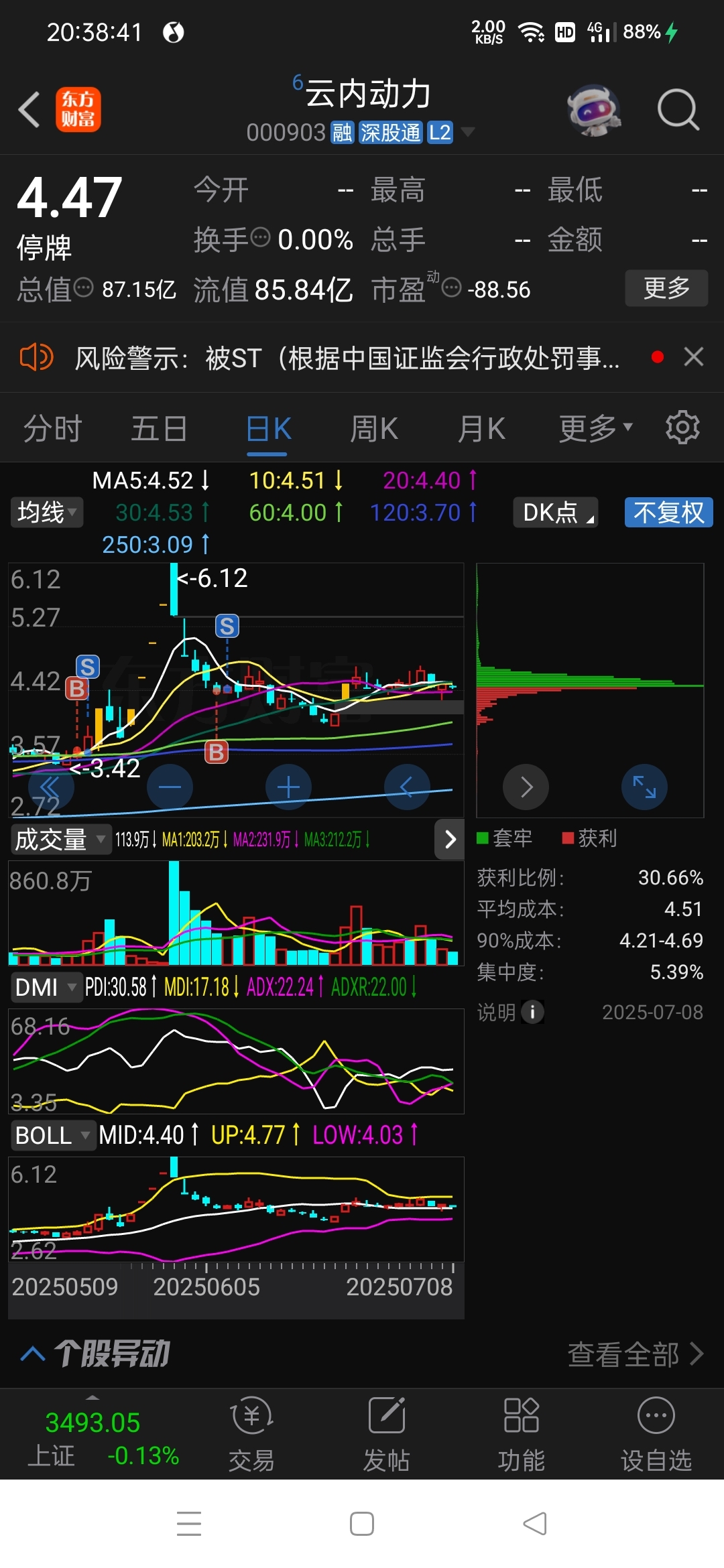Expand the dropdown arrow beside stock code
This screenshot has height=1568, width=724.
(x=468, y=132)
